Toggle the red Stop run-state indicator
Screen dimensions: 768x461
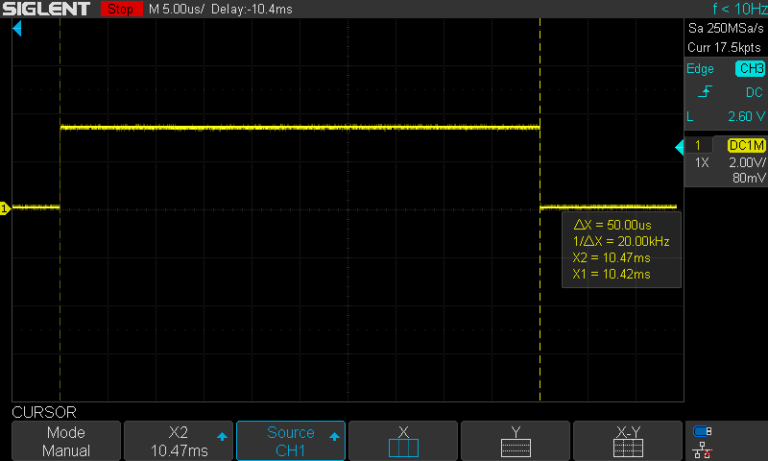coord(121,10)
